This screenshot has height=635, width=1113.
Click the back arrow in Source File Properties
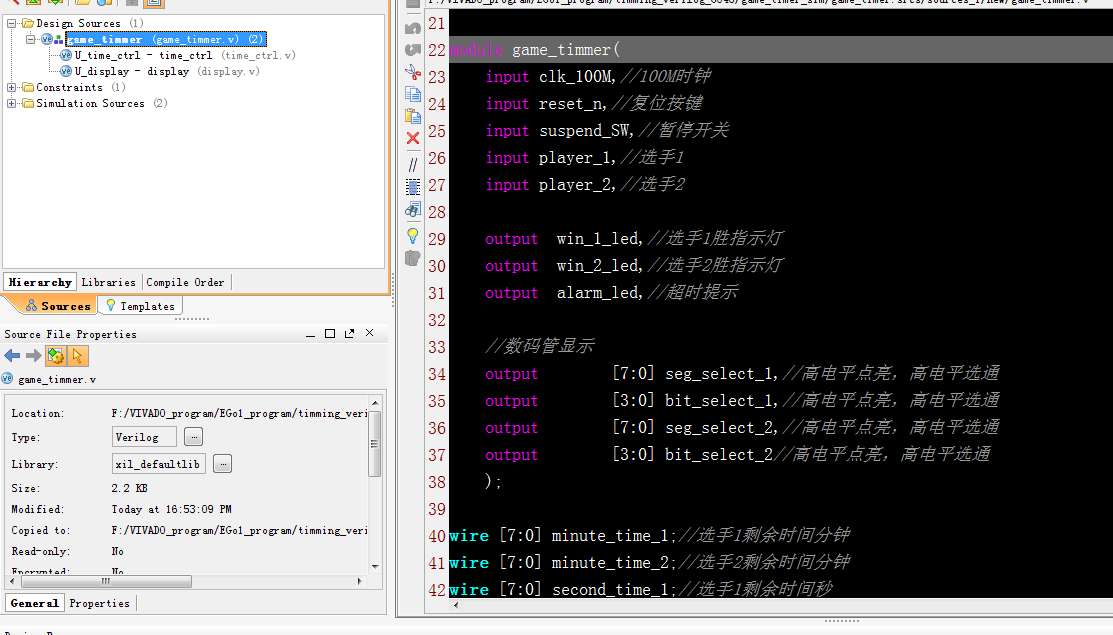point(12,355)
